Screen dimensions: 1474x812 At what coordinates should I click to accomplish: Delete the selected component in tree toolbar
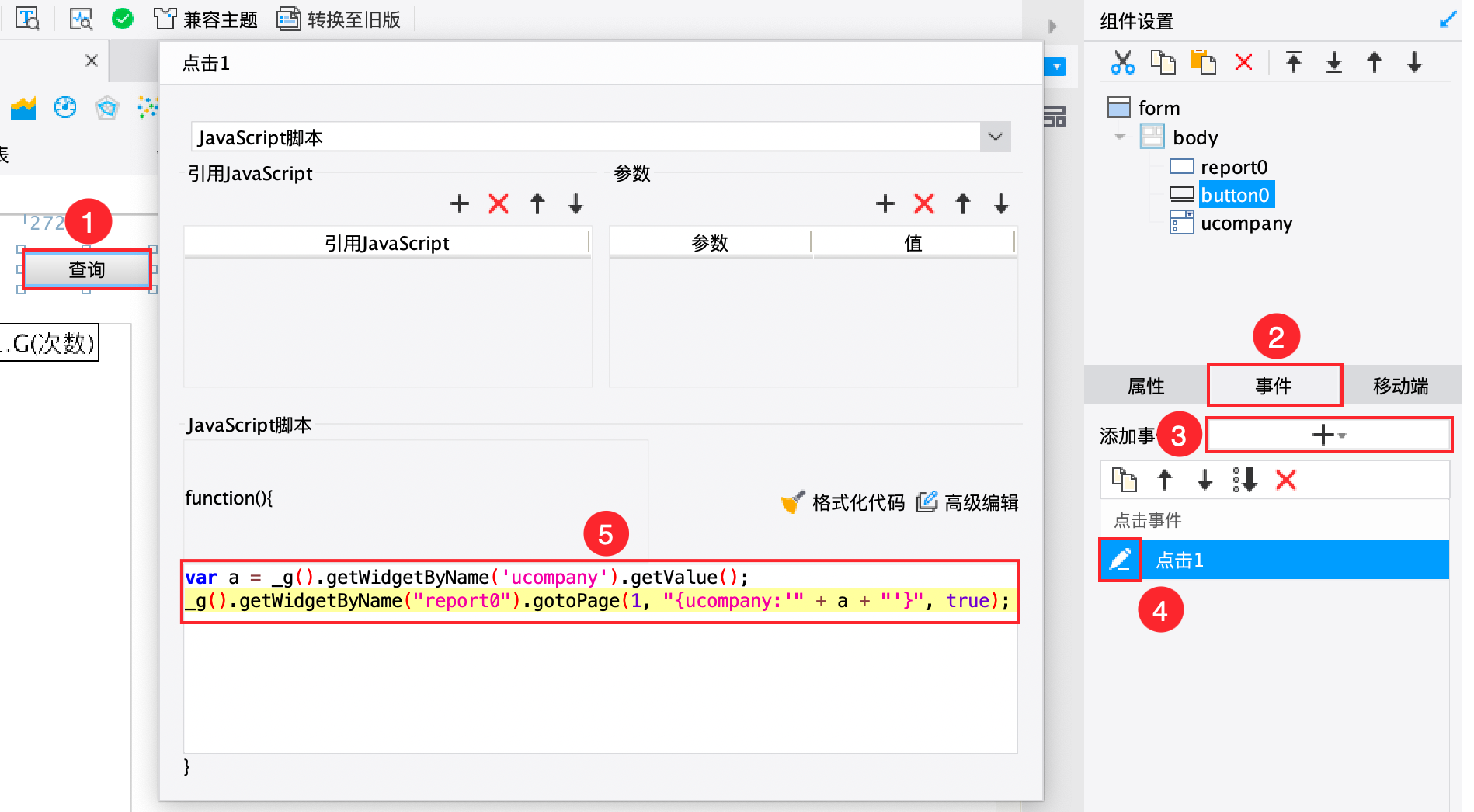(1243, 62)
